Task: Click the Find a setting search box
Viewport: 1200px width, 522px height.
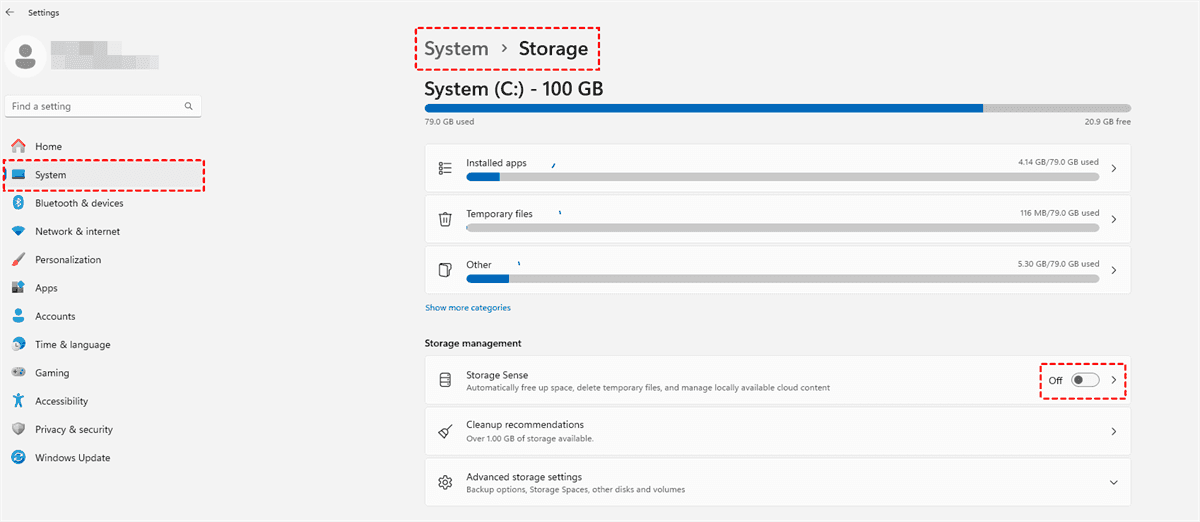Action: tap(95, 106)
